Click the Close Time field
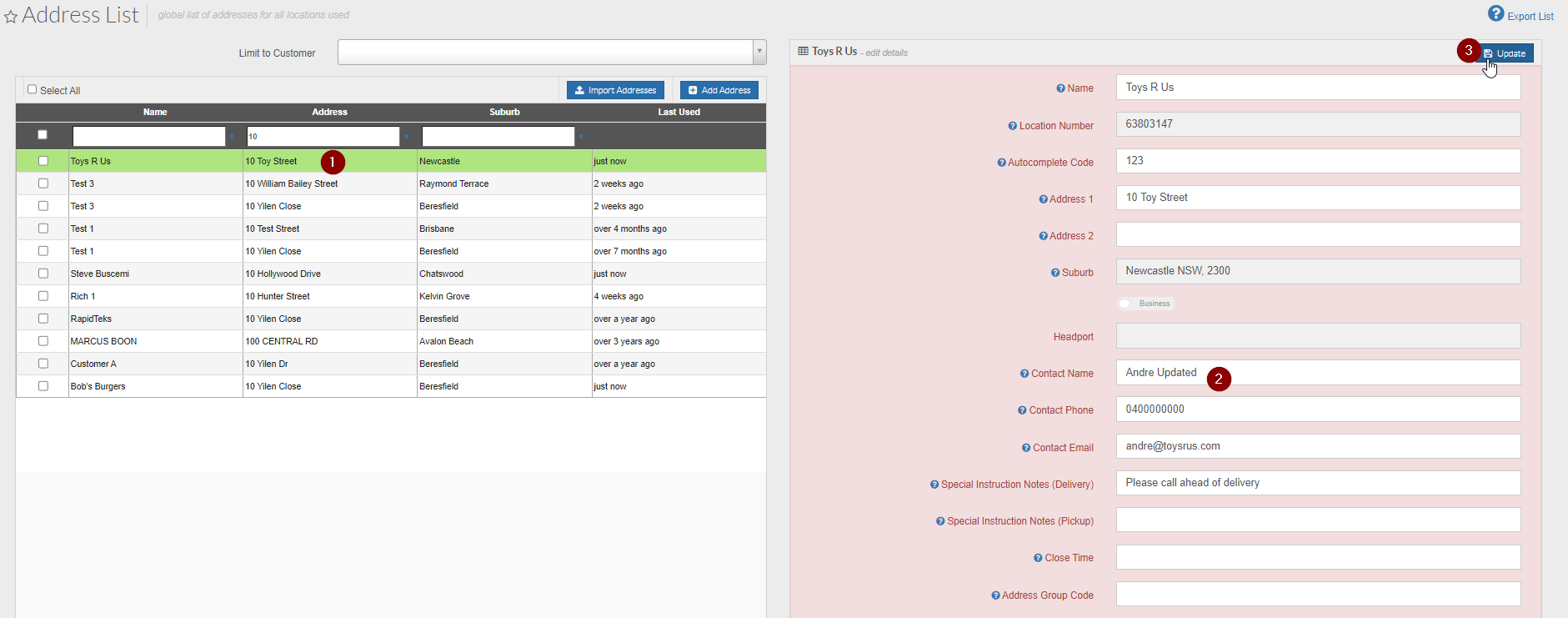1568x618 pixels. tap(1319, 557)
